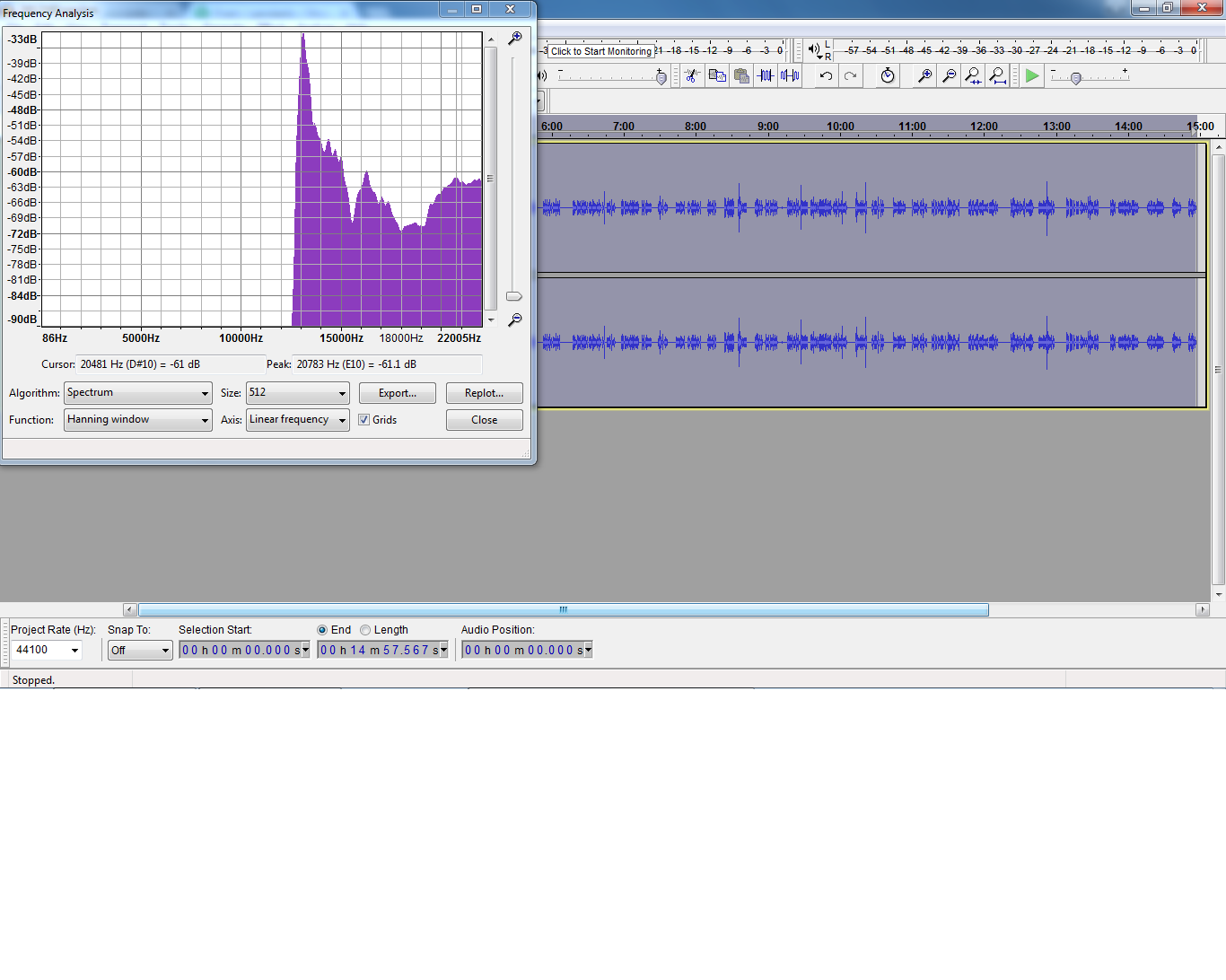
Task: Click the Fit Selection zoom icon
Action: pyautogui.click(x=973, y=76)
